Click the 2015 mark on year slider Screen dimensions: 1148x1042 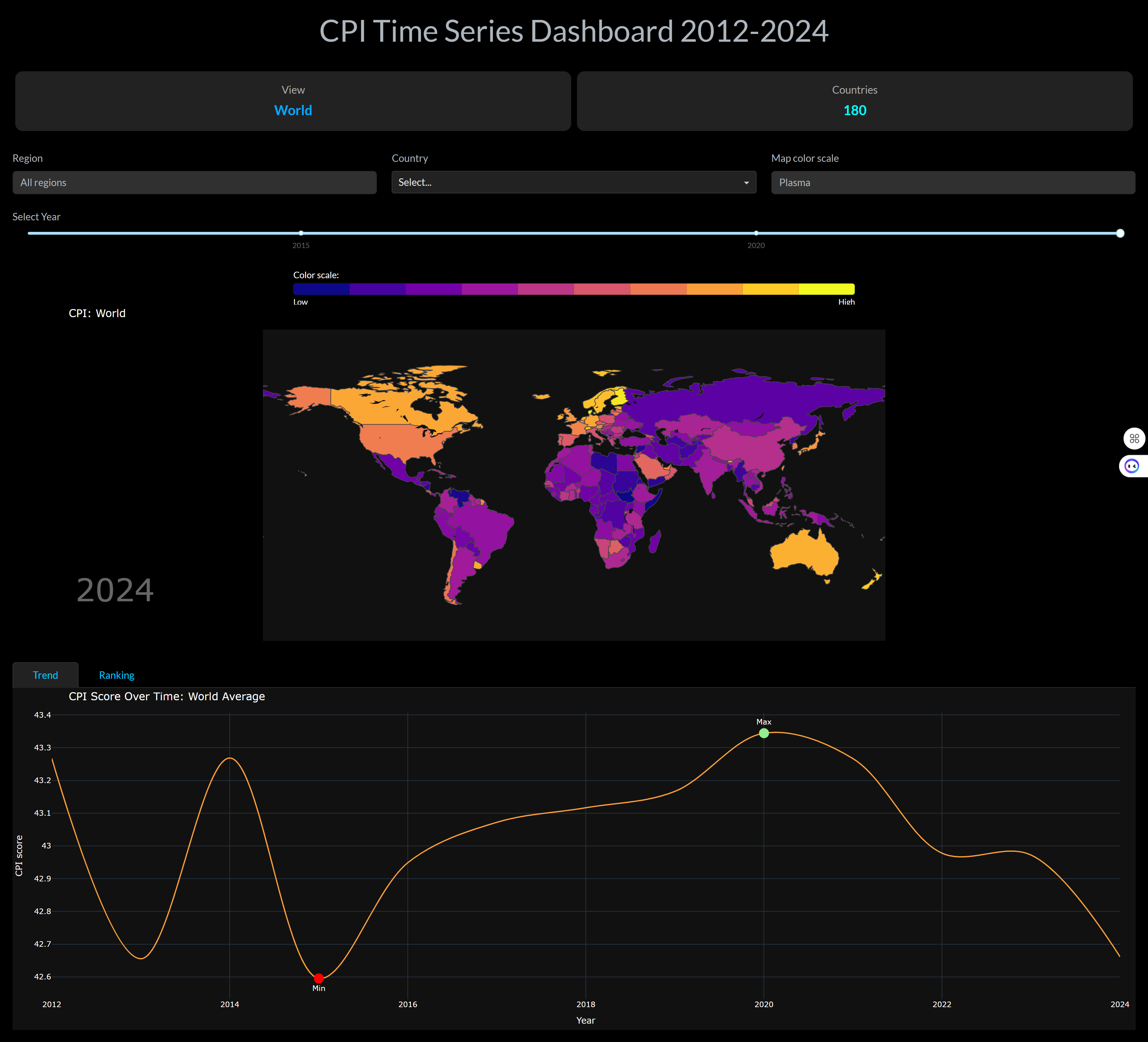[301, 233]
